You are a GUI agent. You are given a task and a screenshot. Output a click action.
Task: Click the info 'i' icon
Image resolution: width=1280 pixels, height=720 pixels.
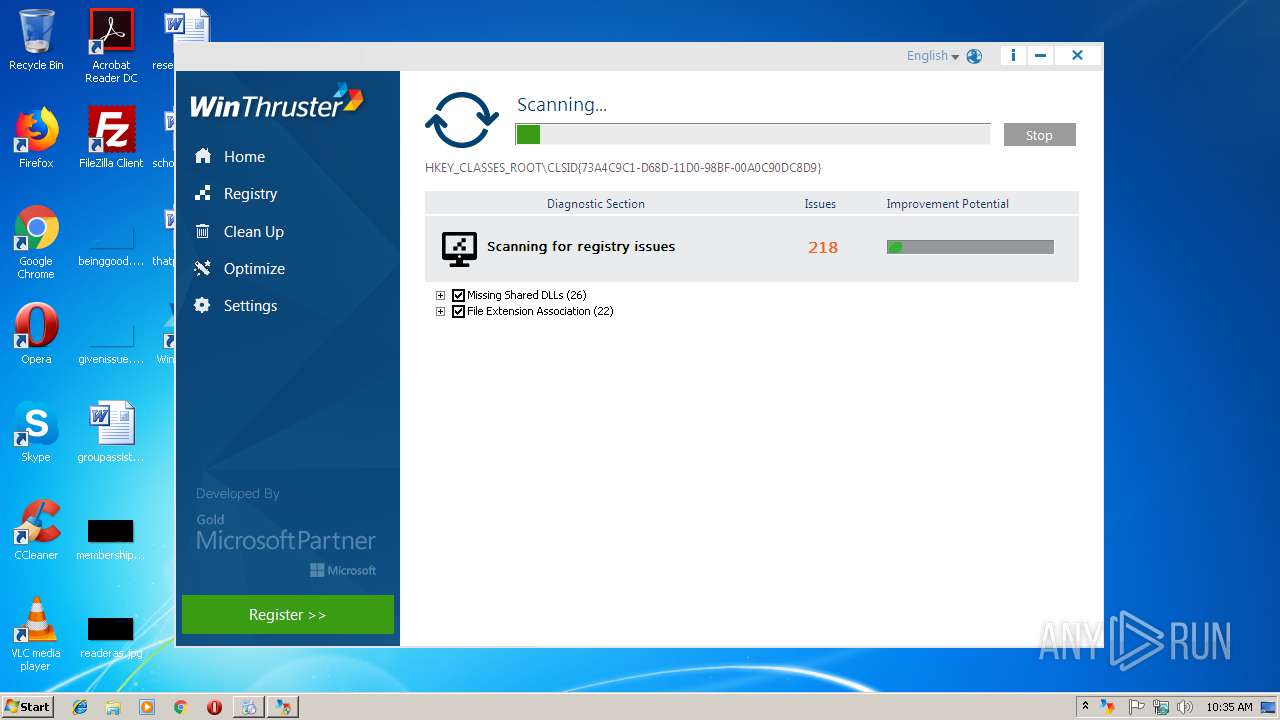coord(1013,56)
